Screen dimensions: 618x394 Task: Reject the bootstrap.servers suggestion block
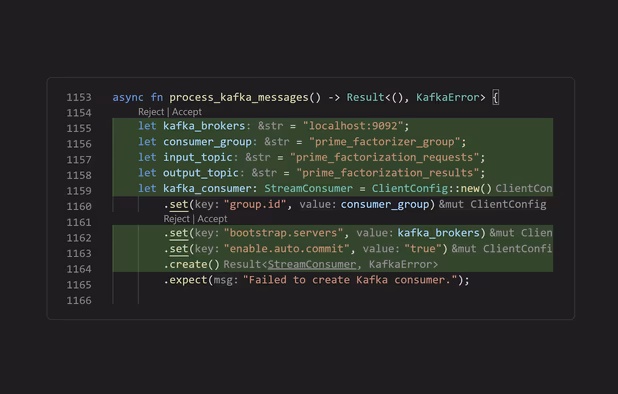[176, 219]
